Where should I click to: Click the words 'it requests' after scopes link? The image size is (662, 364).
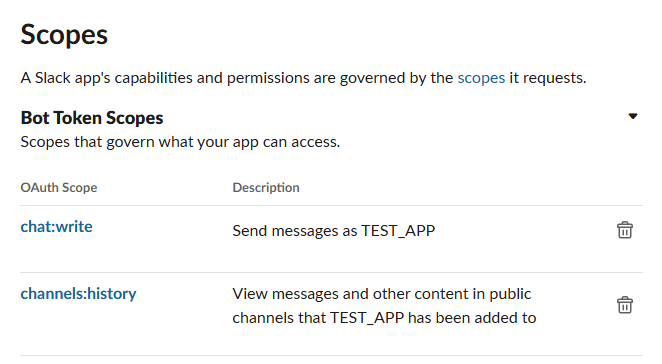pos(548,78)
